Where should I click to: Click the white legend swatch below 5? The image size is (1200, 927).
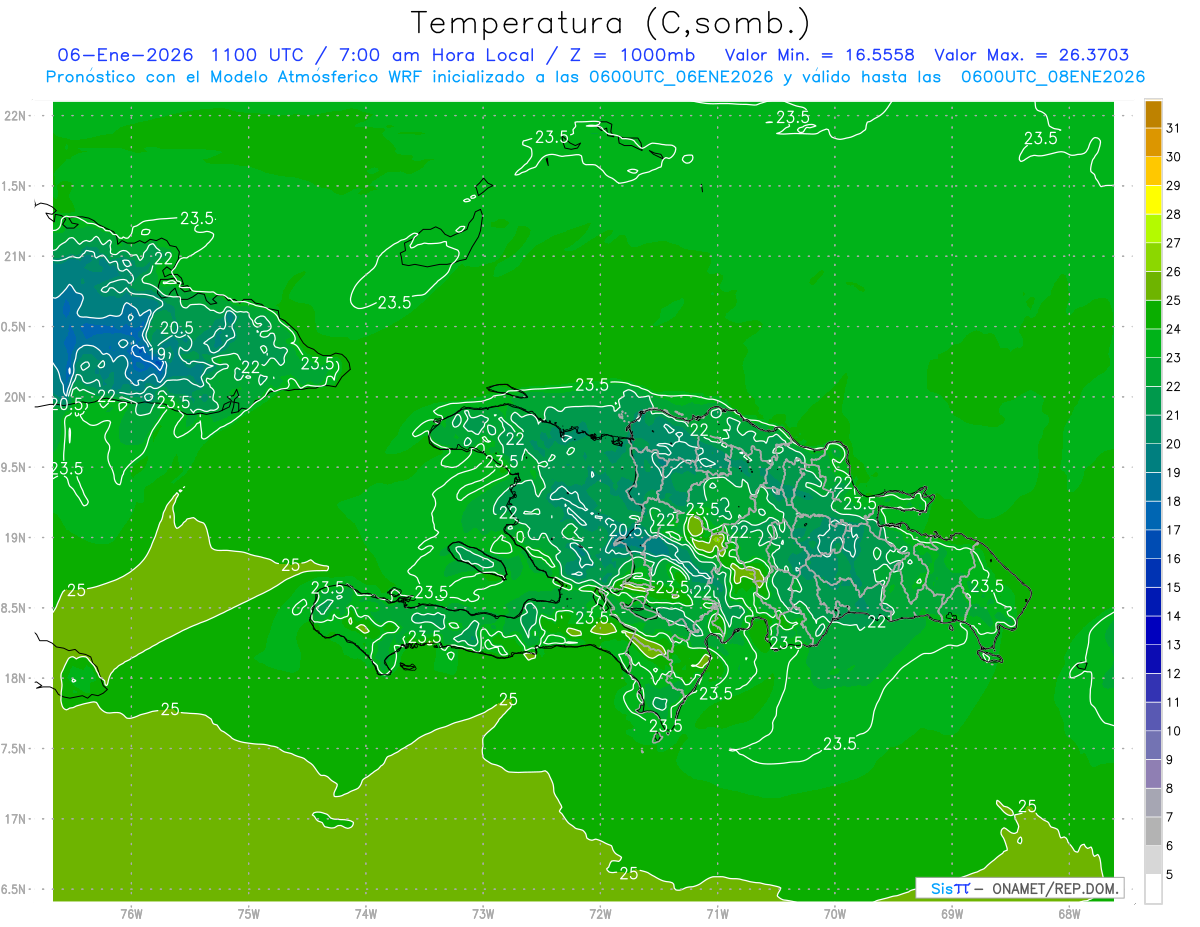click(1153, 889)
